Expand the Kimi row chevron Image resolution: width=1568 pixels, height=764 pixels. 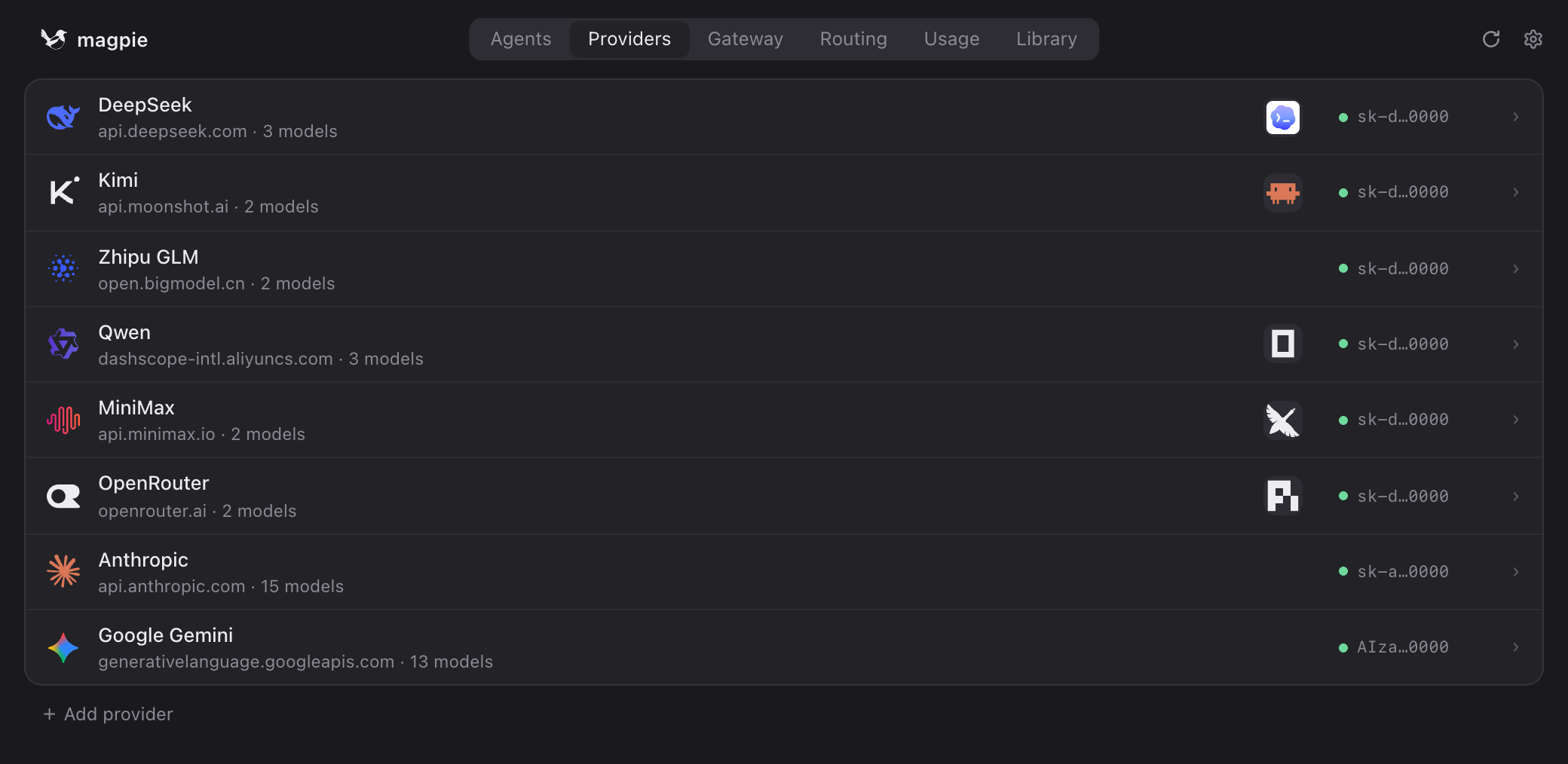1516,192
